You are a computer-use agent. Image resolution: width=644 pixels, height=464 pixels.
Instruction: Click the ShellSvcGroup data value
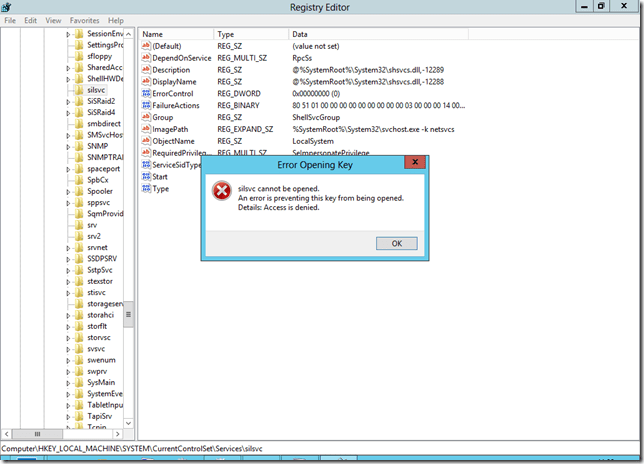click(316, 117)
